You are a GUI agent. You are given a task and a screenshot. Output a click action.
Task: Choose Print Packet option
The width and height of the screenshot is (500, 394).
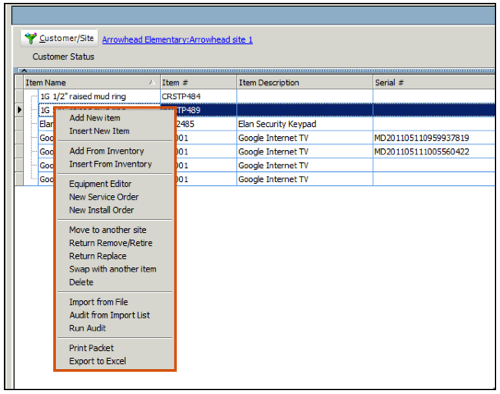[x=91, y=348]
